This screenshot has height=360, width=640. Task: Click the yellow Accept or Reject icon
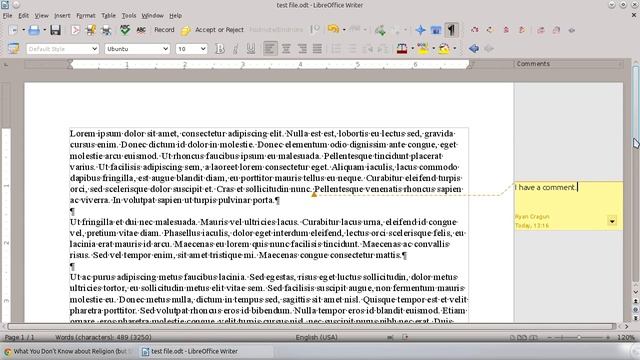(x=186, y=30)
